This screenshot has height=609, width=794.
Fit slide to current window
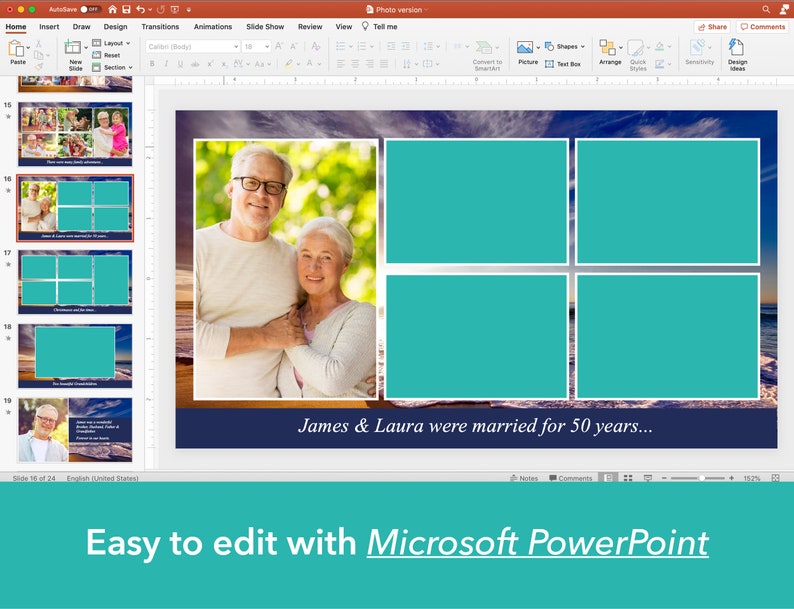(775, 478)
